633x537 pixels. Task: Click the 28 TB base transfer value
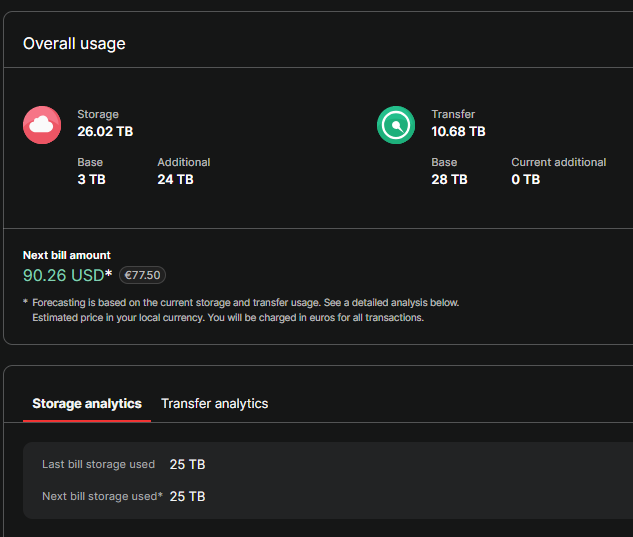(449, 179)
